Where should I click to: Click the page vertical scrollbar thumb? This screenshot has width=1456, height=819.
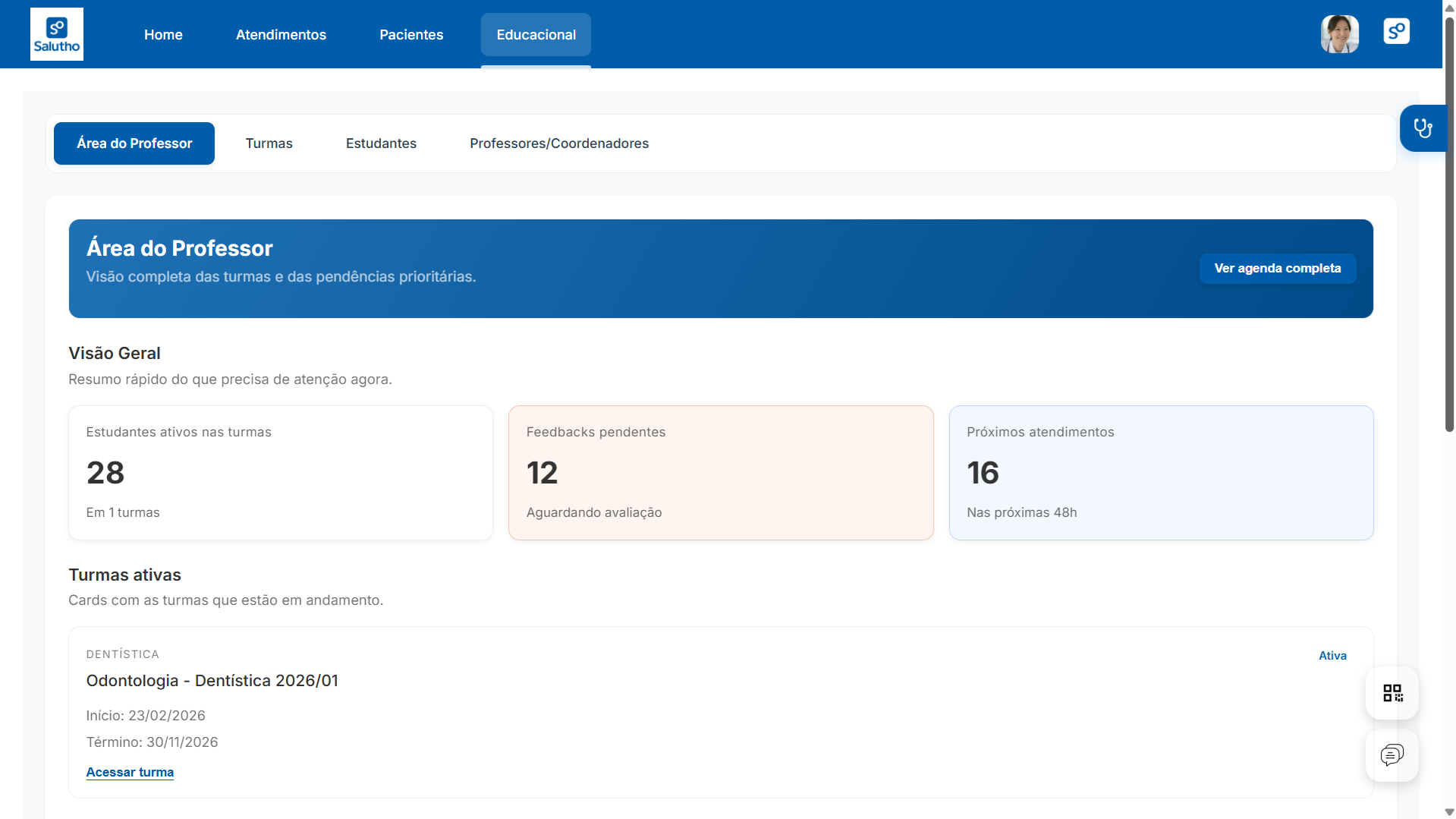coord(1449,224)
